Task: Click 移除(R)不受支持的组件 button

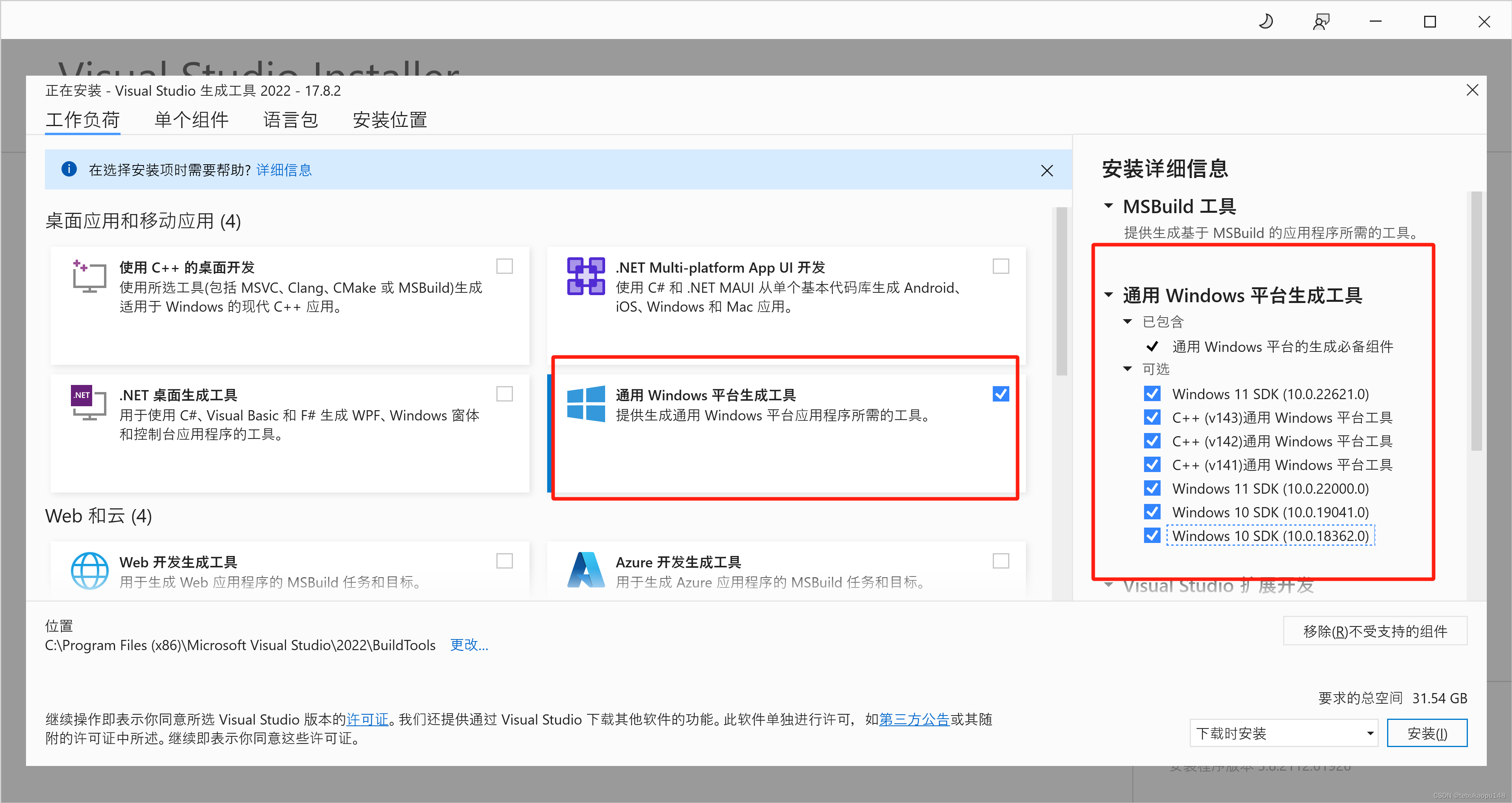Action: tap(1375, 631)
